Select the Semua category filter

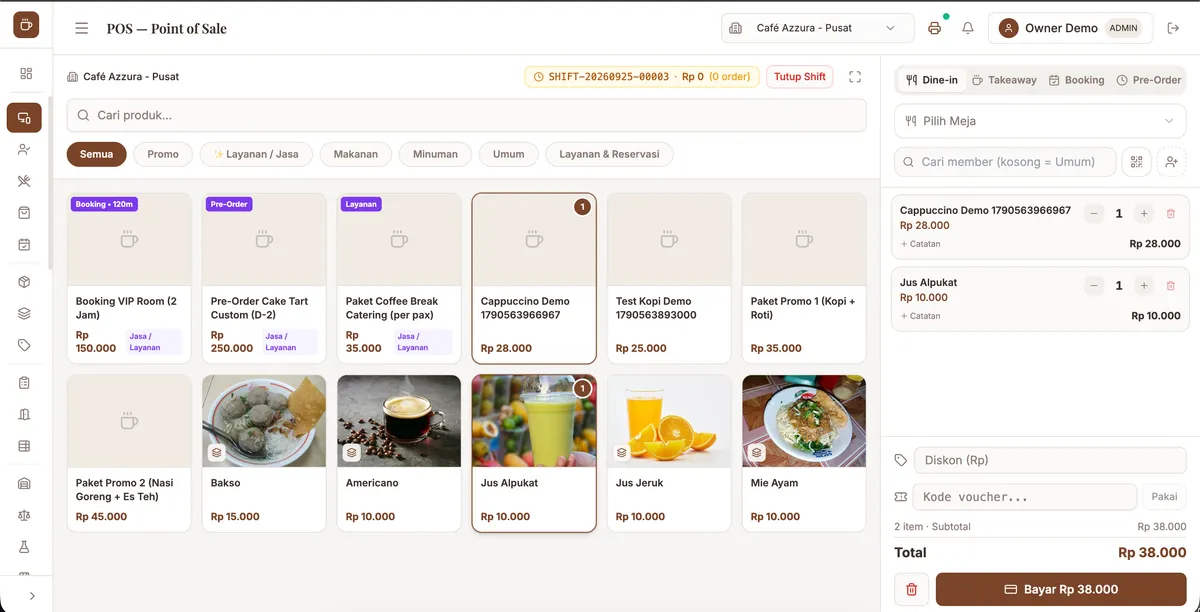pos(97,154)
